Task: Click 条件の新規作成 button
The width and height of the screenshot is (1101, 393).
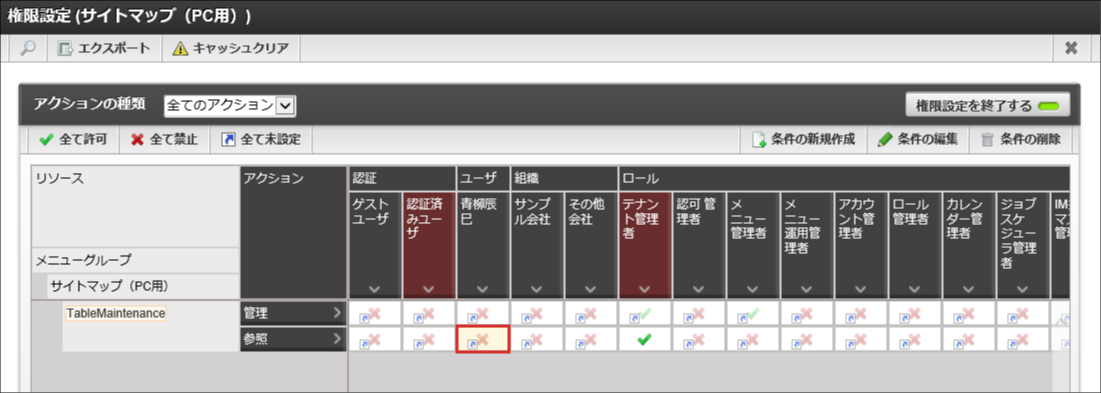Action: [x=803, y=139]
